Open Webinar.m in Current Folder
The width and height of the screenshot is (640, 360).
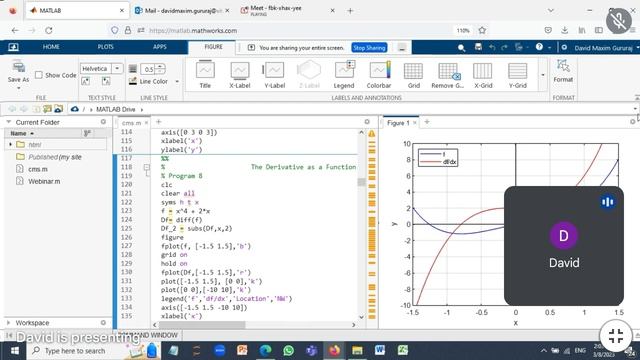coord(44,181)
